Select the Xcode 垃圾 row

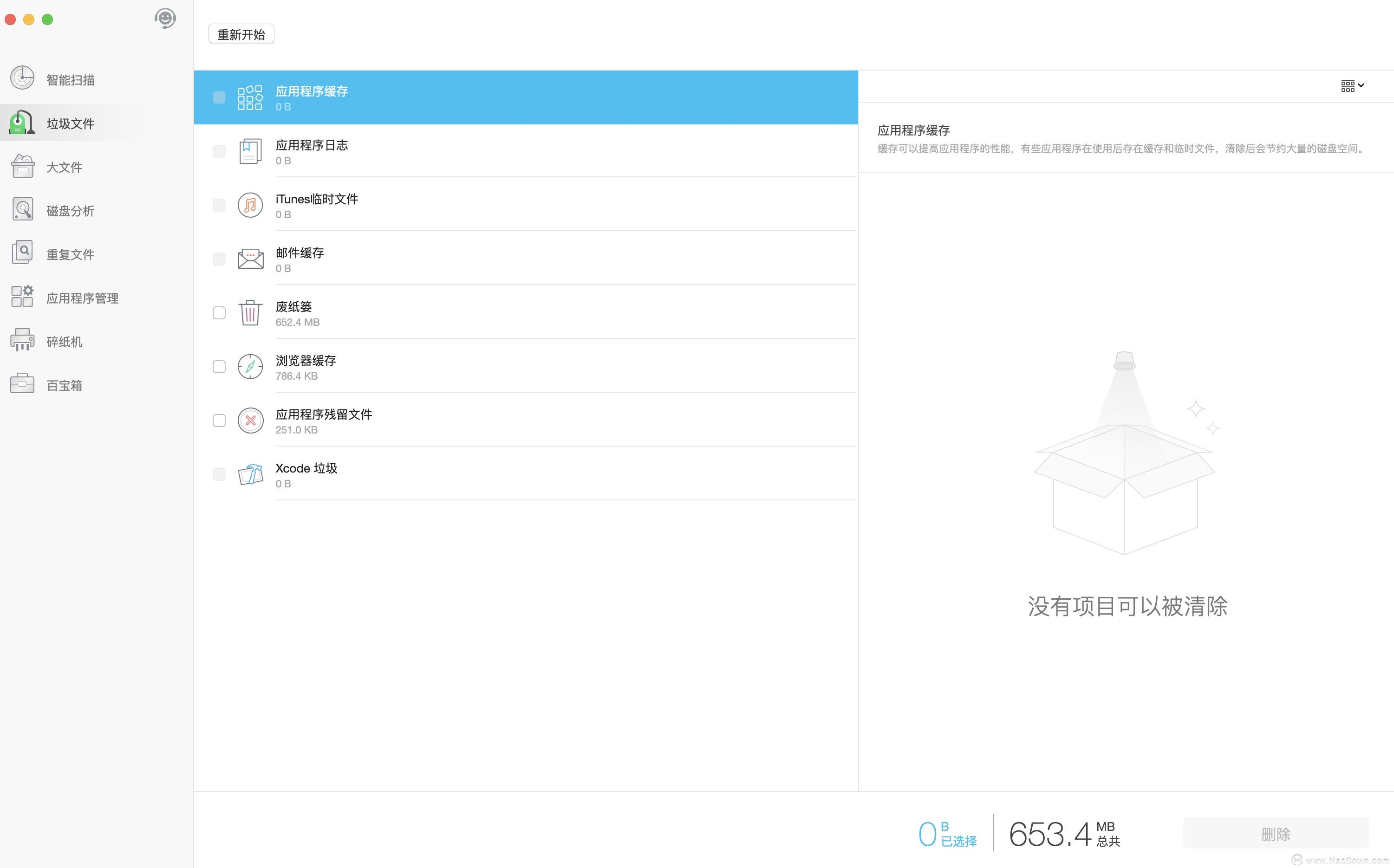pos(525,474)
